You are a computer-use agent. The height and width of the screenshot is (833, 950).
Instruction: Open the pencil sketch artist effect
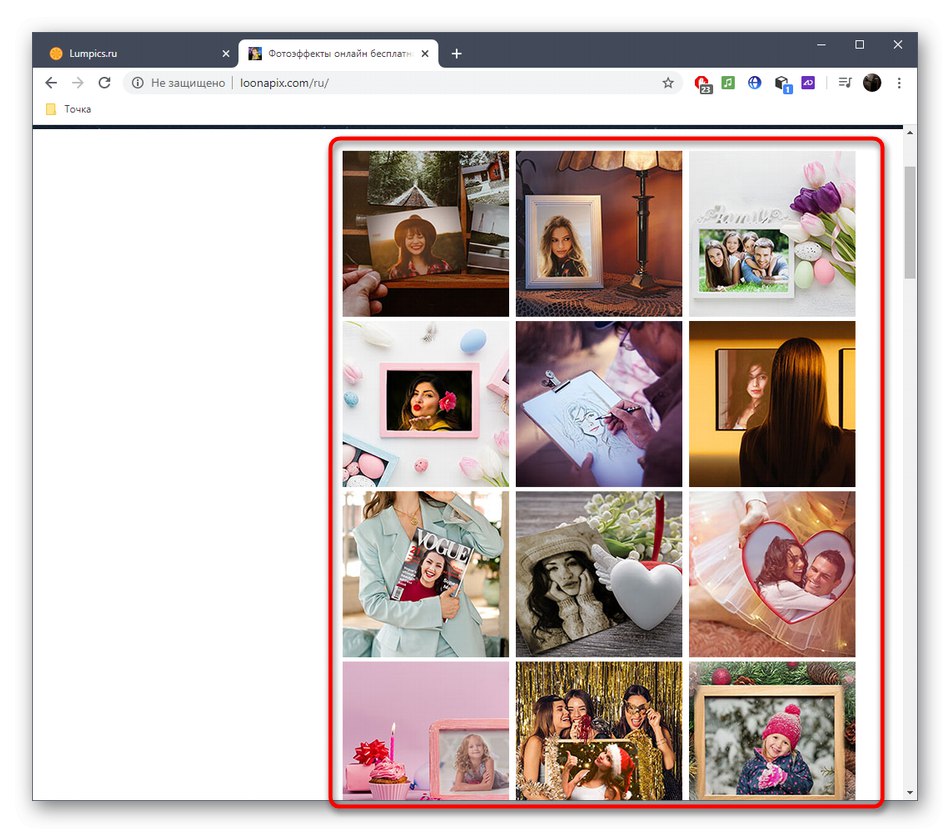click(x=599, y=404)
